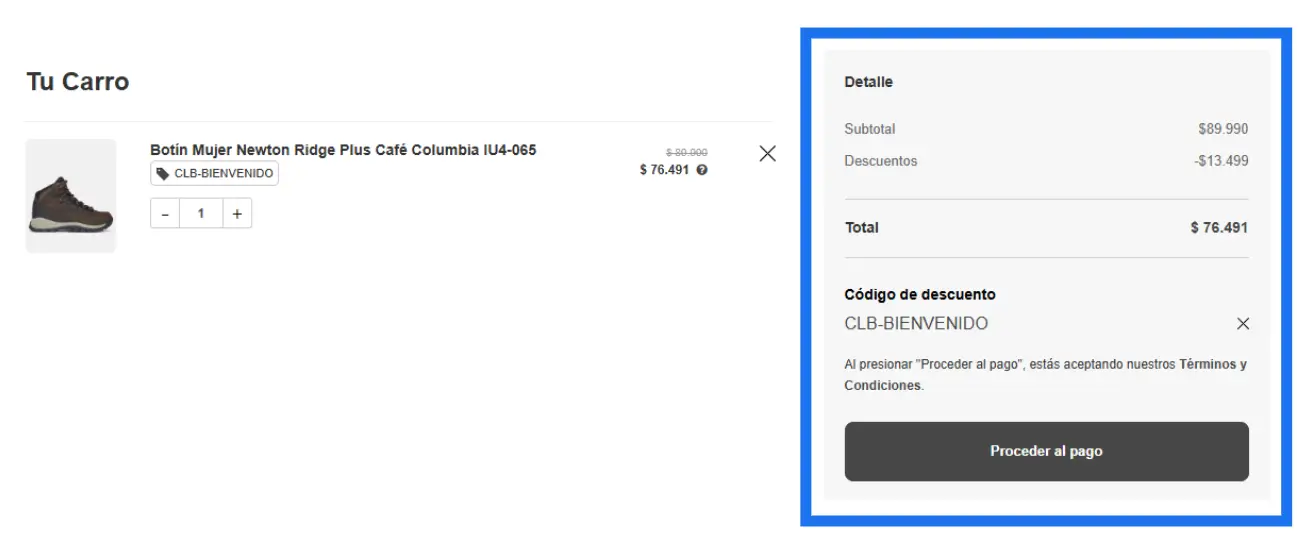This screenshot has width=1308, height=555.
Task: Click the Detalle heading
Action: 869,82
